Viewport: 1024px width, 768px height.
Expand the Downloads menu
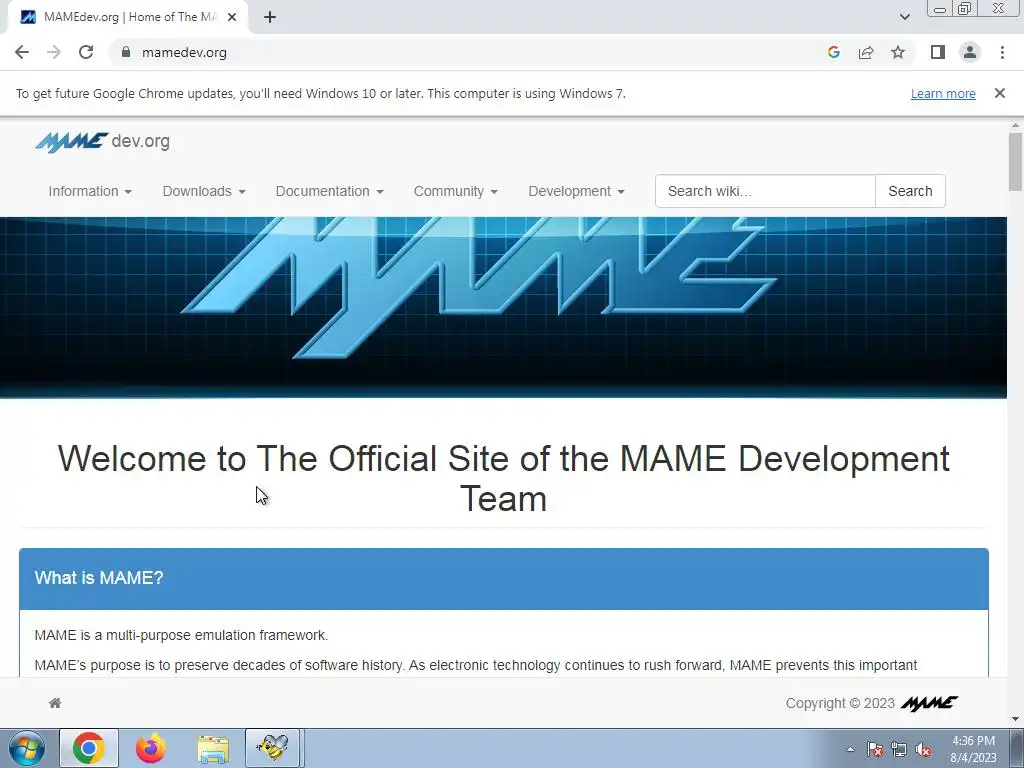pos(204,191)
